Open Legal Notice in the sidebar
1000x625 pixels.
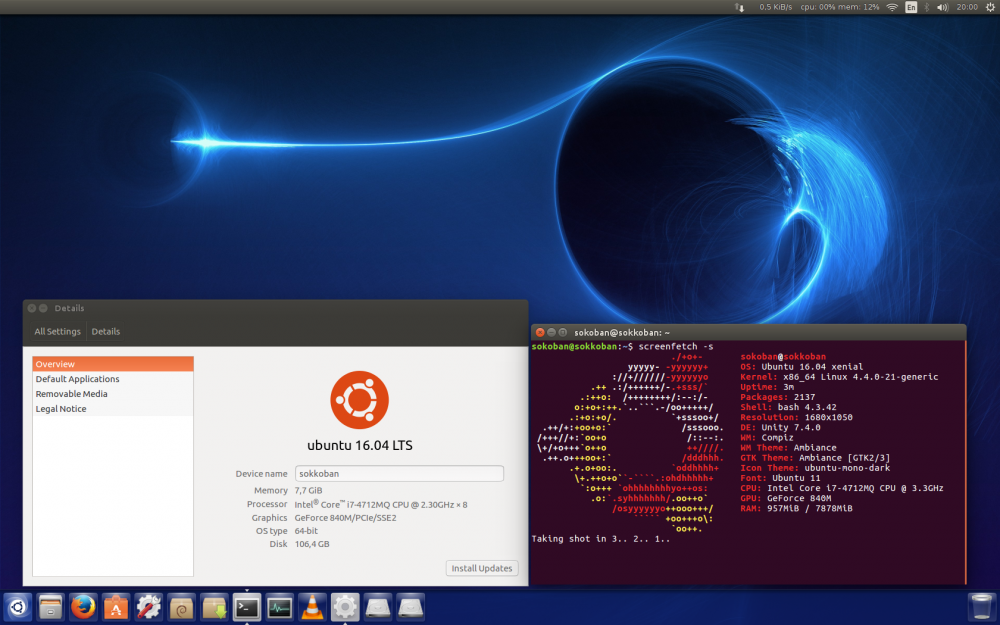[113, 409]
